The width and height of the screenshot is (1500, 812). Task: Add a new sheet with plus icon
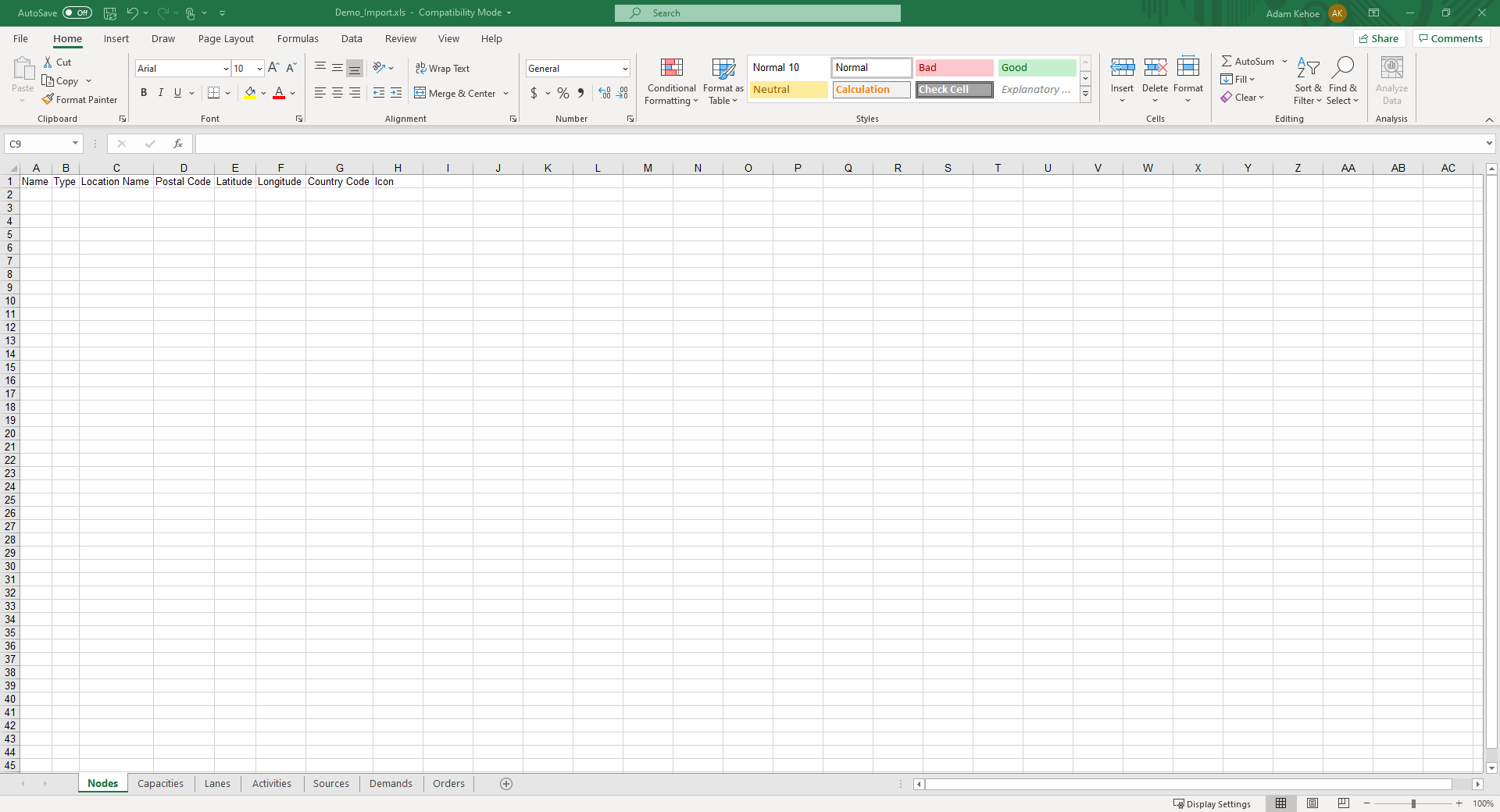pos(506,784)
